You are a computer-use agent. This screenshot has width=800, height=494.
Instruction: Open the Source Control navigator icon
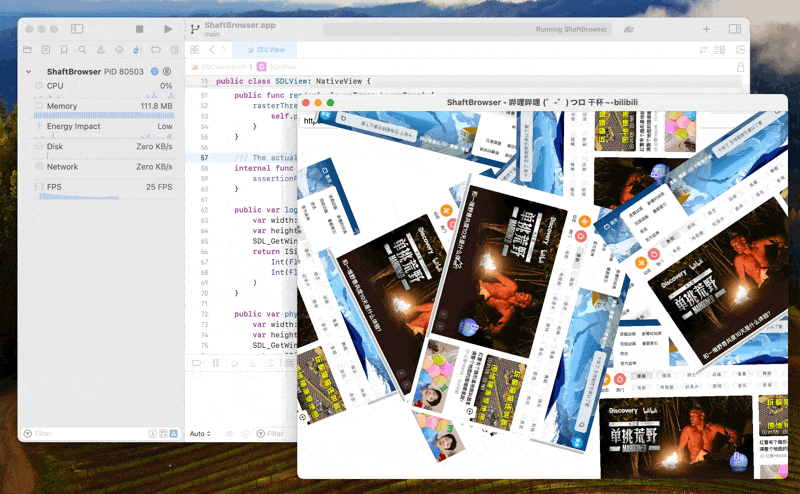(46, 50)
